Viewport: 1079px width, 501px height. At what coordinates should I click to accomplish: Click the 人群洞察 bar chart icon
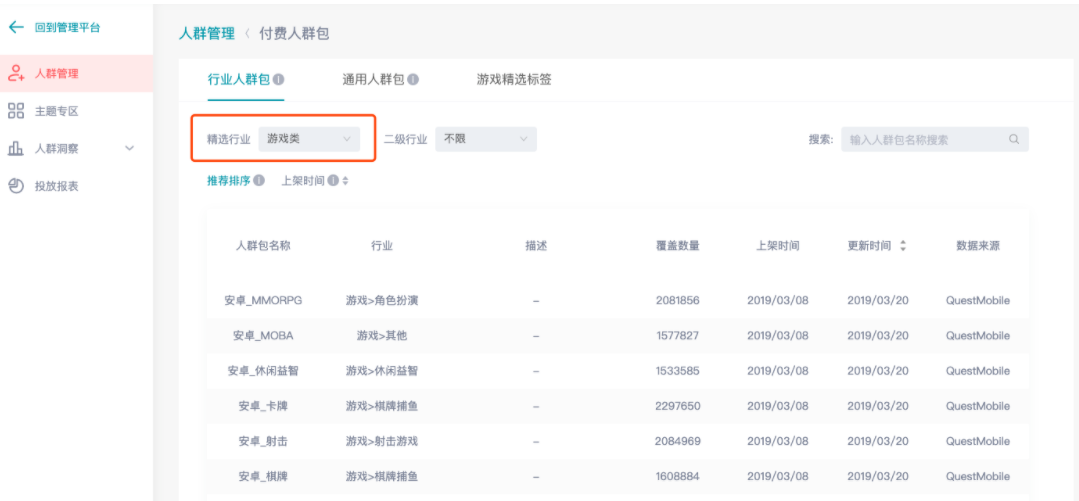click(16, 148)
